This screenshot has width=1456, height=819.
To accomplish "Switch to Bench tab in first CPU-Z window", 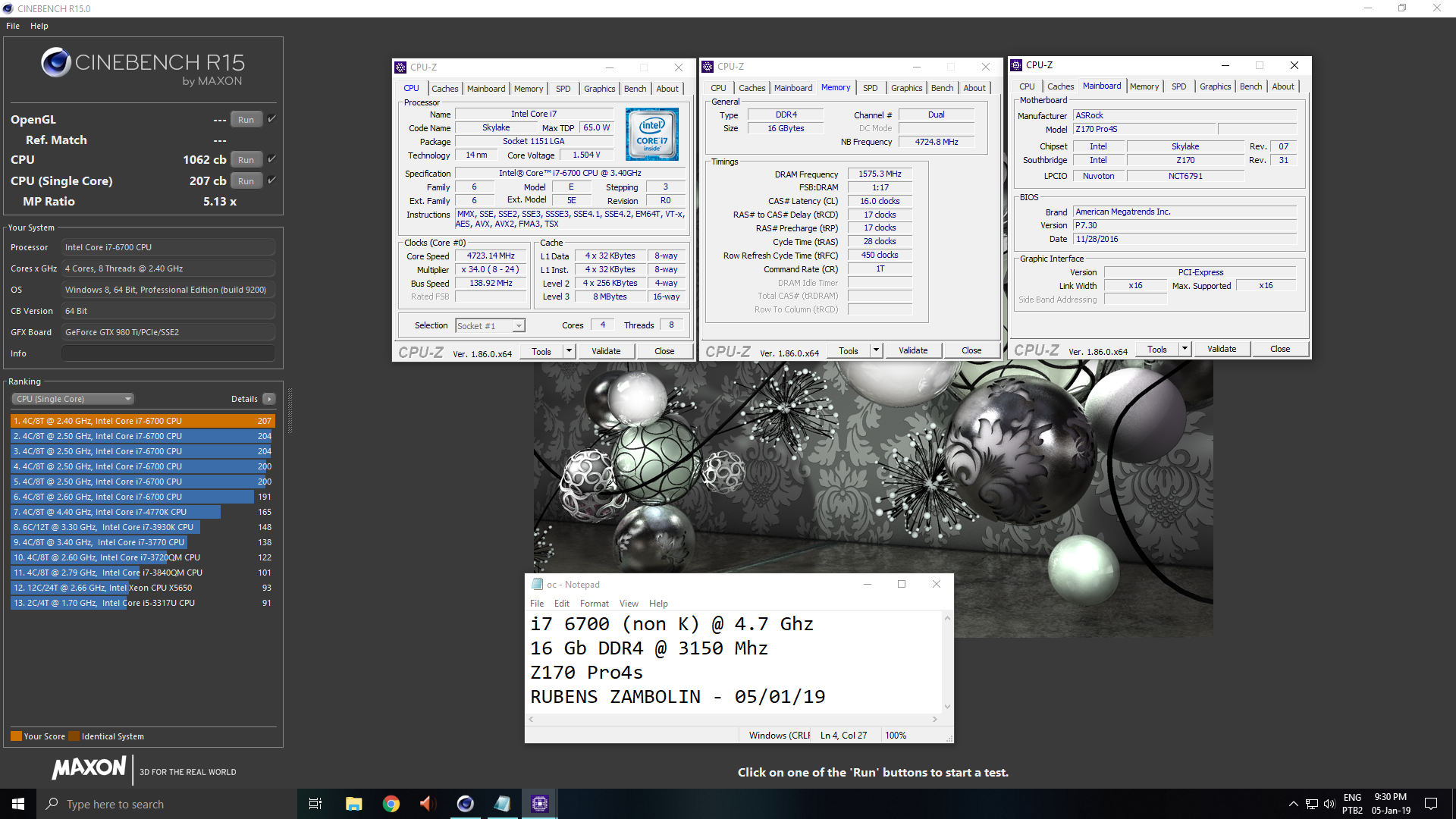I will [x=635, y=89].
